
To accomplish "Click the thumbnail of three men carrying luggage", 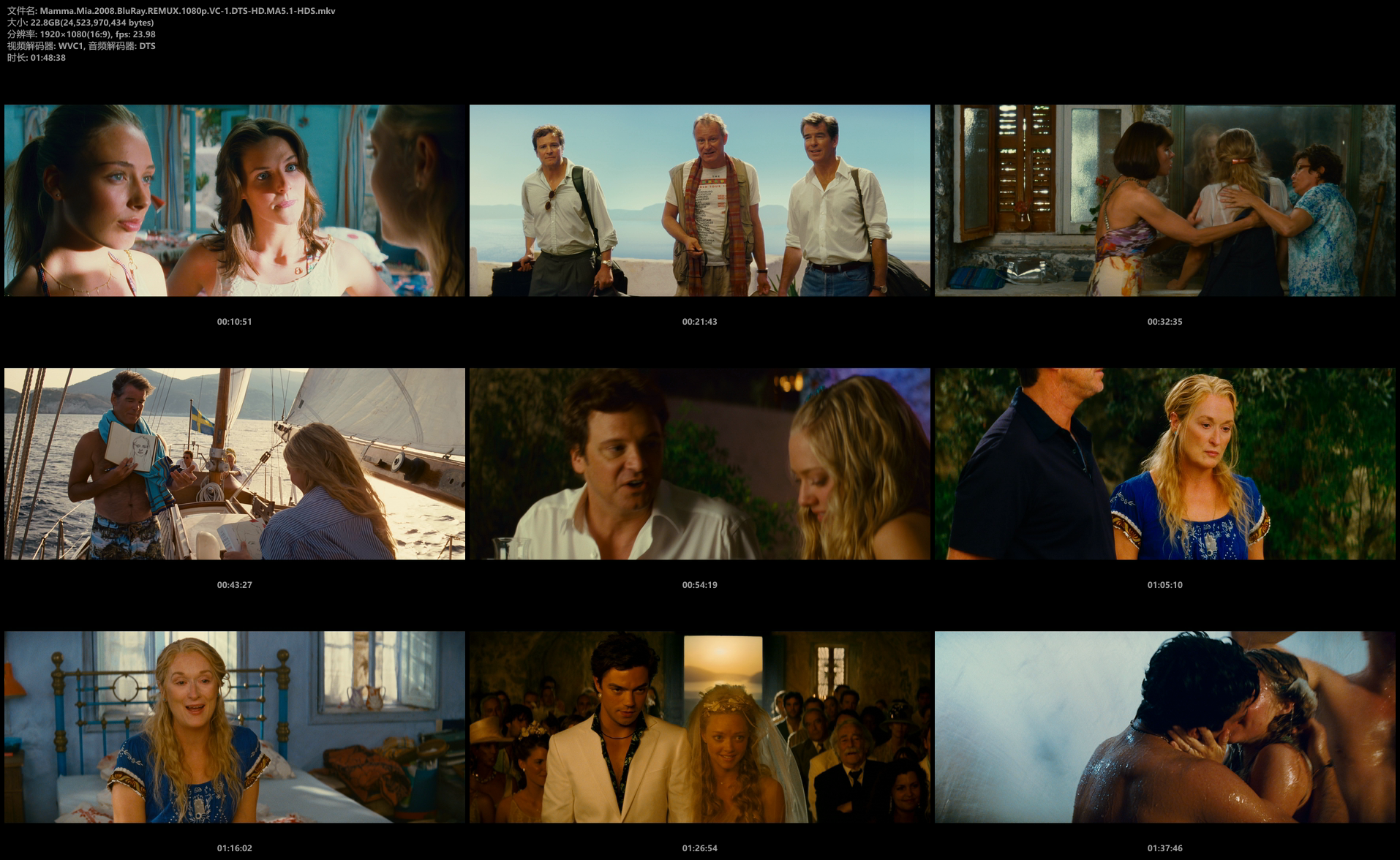I will click(699, 200).
